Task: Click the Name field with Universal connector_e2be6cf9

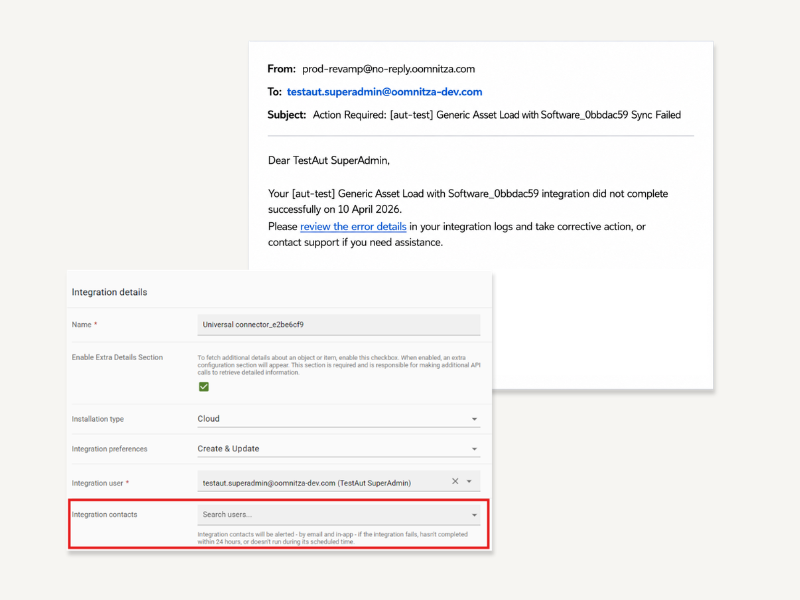Action: point(339,325)
